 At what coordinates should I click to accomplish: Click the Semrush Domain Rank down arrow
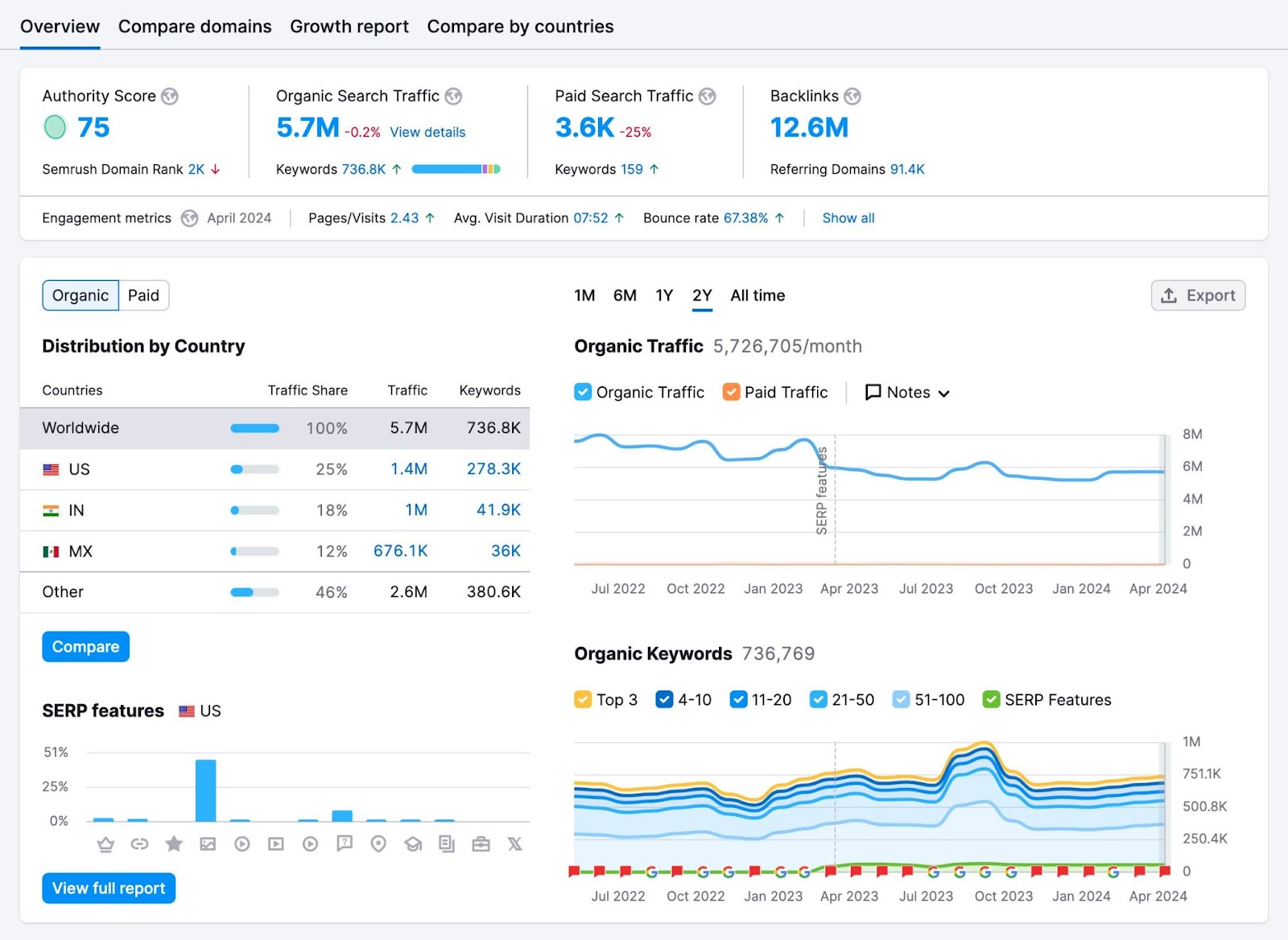tap(214, 170)
